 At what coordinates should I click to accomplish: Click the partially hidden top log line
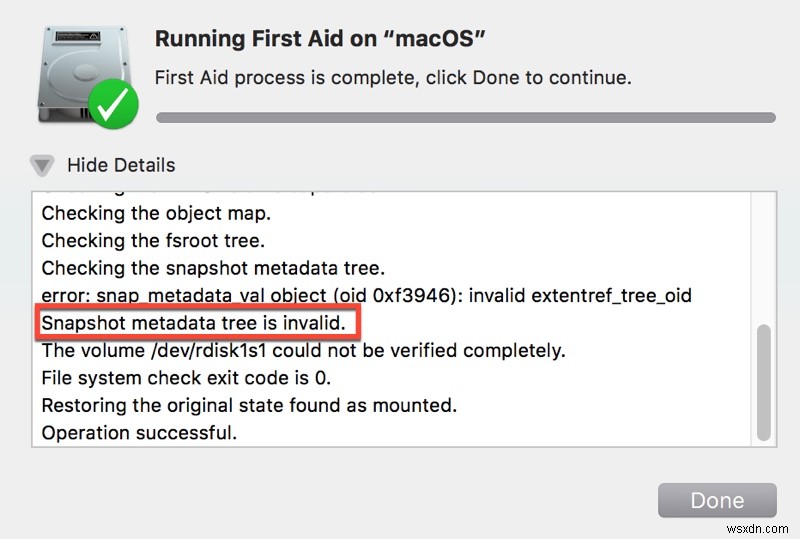tap(210, 190)
